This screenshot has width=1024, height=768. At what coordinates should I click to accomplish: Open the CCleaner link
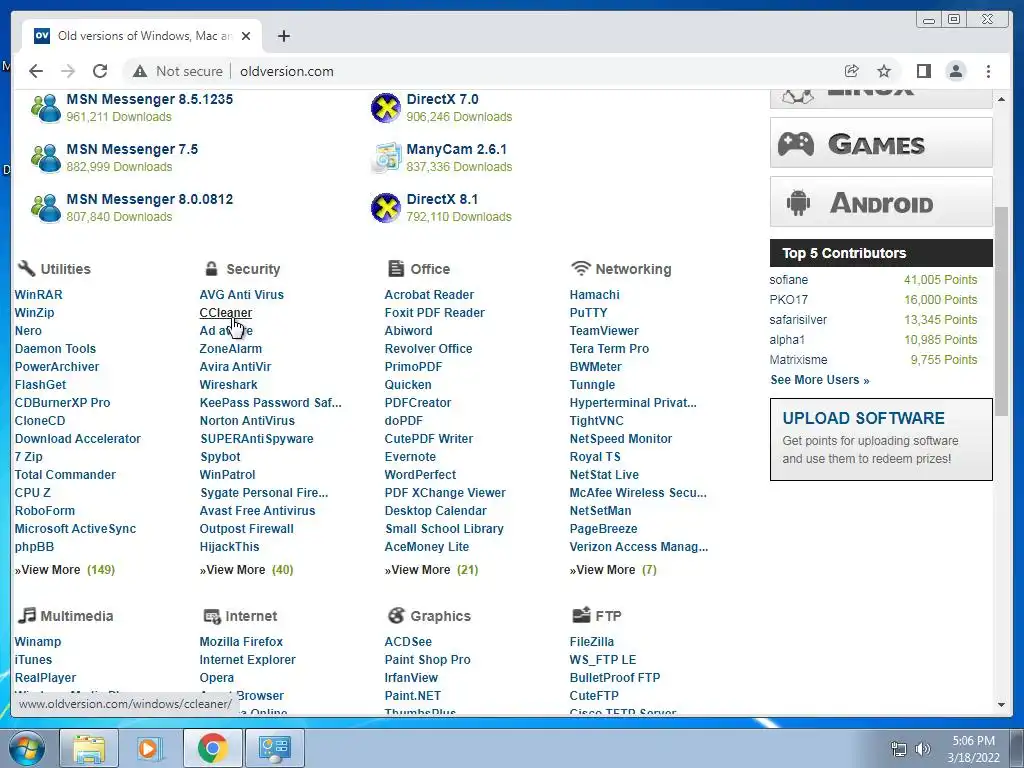point(225,313)
